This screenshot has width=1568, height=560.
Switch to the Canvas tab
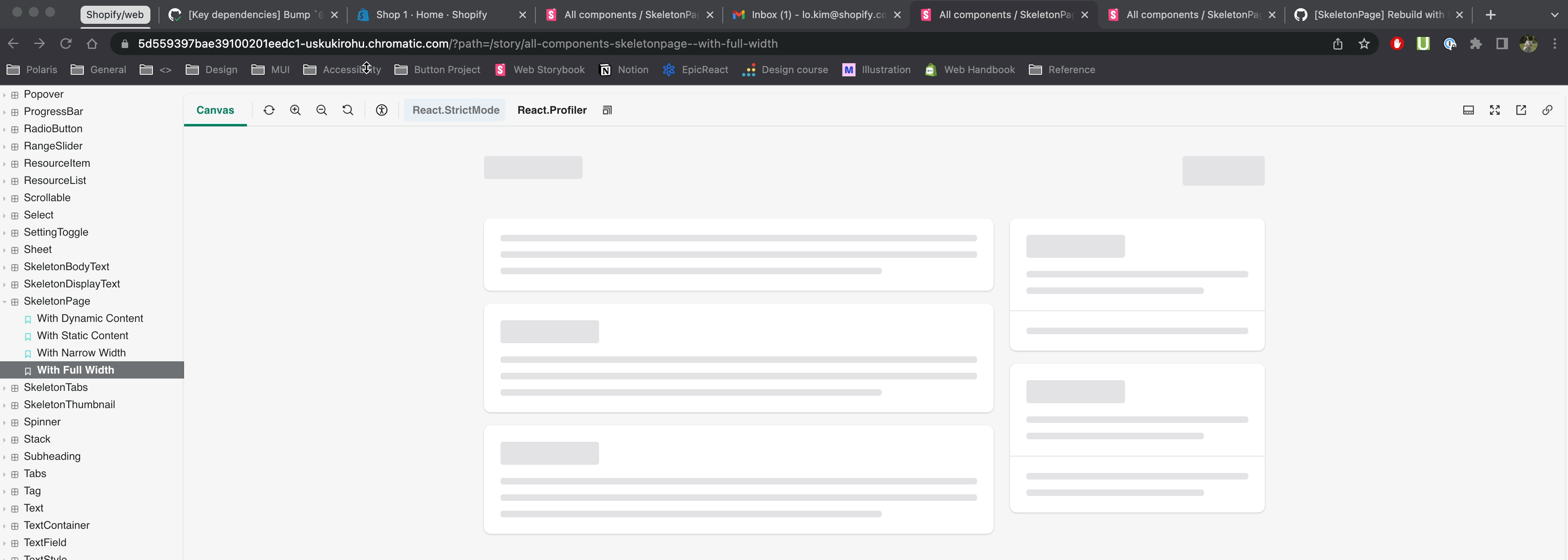[x=215, y=110]
